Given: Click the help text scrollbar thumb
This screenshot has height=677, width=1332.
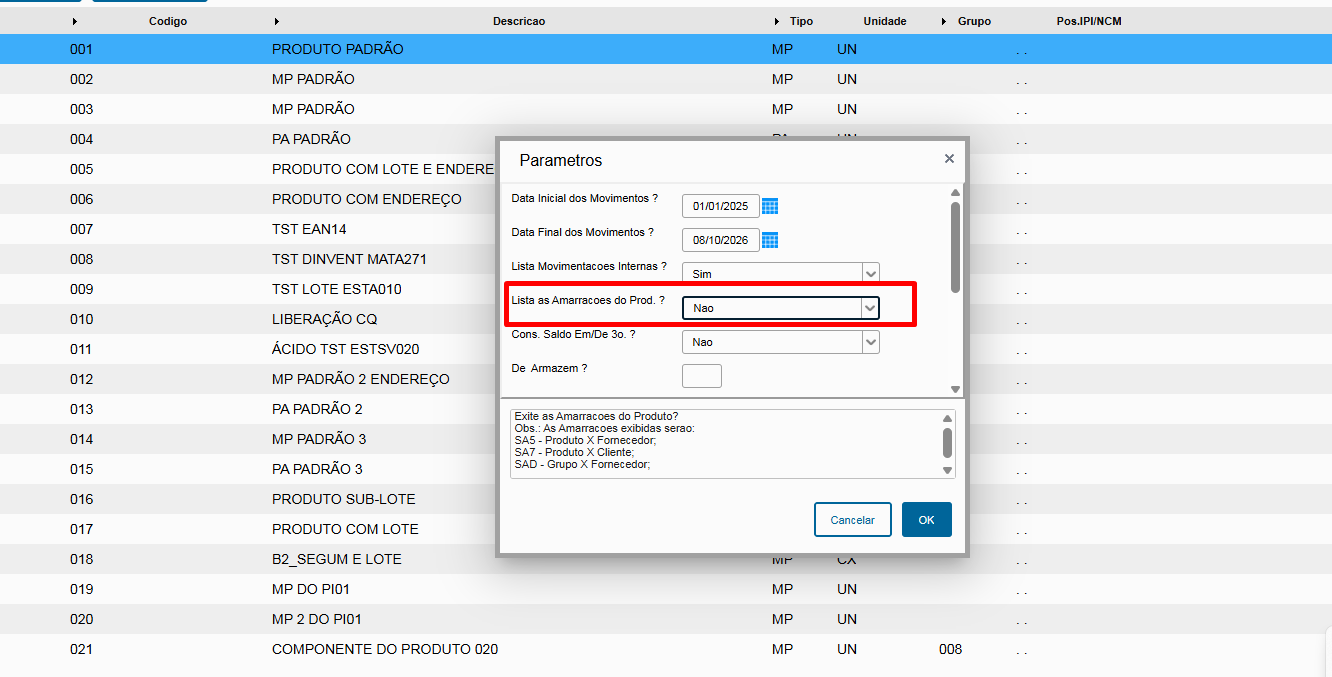Looking at the screenshot, I should point(947,442).
